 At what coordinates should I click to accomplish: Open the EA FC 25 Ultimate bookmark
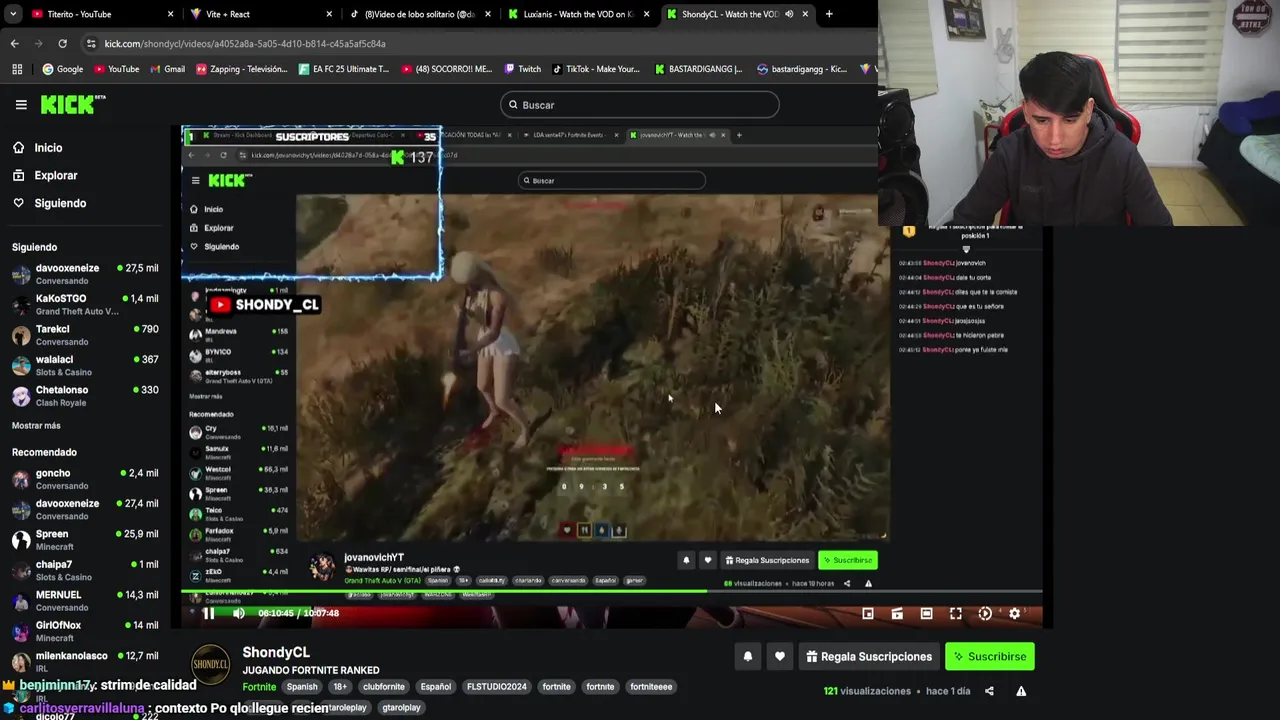[x=344, y=69]
